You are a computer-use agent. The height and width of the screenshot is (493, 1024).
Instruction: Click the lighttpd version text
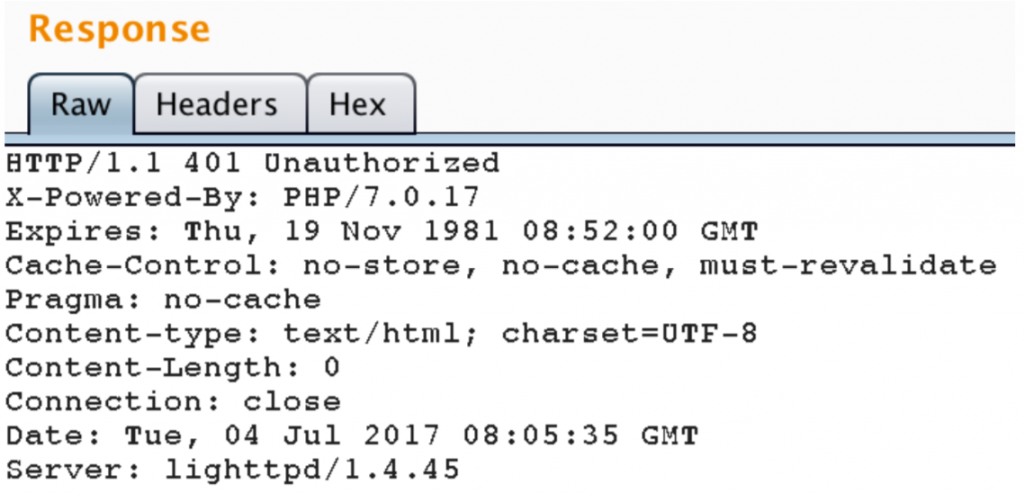pos(312,469)
